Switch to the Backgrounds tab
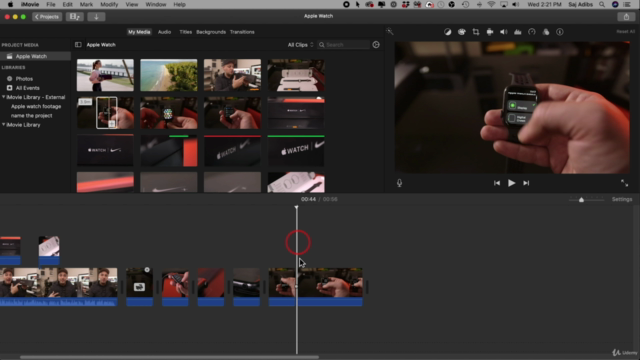640x360 pixels. click(x=211, y=32)
